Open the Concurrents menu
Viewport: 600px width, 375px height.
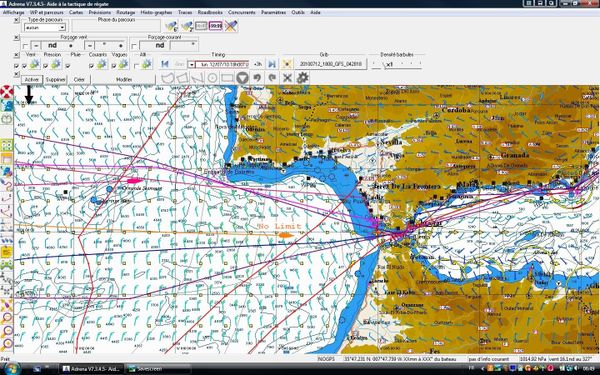coord(241,12)
